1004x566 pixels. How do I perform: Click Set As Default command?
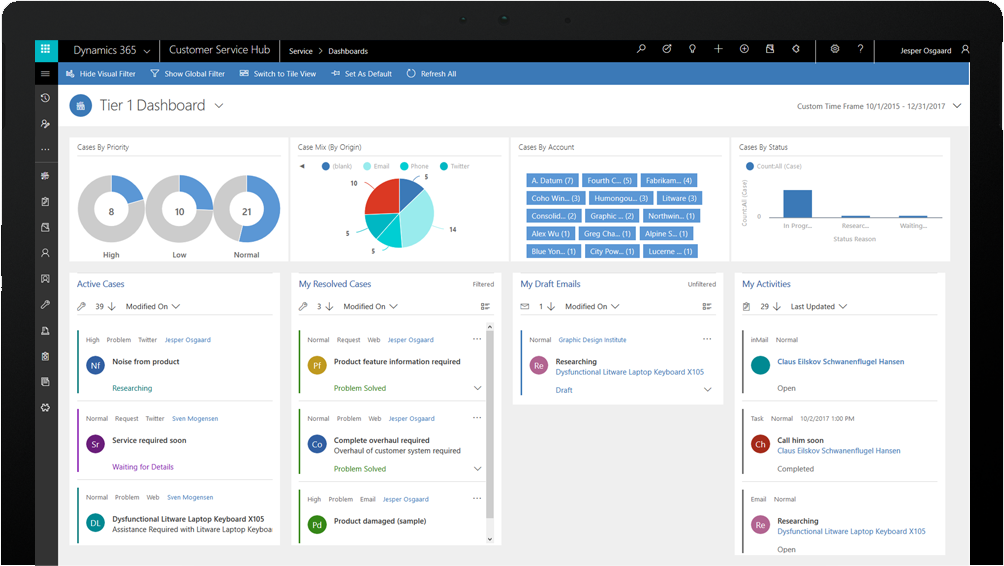point(362,74)
